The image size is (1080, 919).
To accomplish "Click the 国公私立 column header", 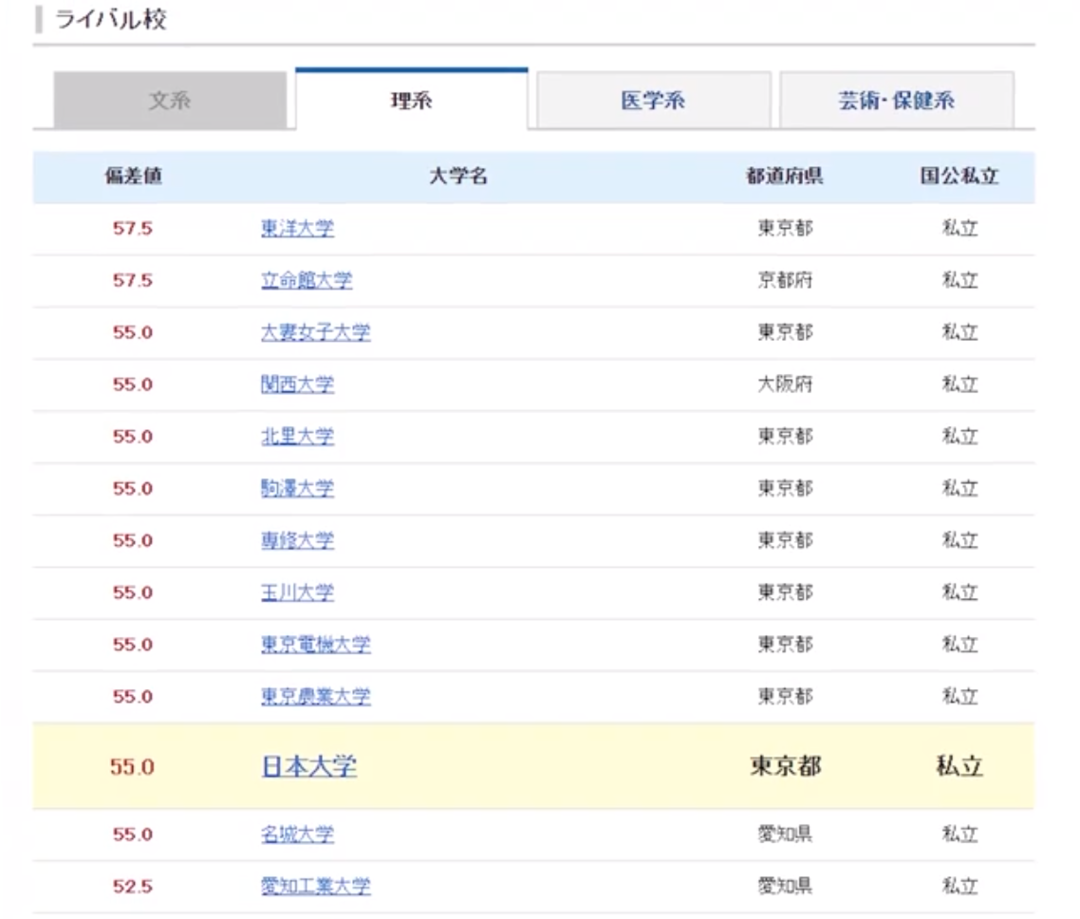I will [x=959, y=176].
